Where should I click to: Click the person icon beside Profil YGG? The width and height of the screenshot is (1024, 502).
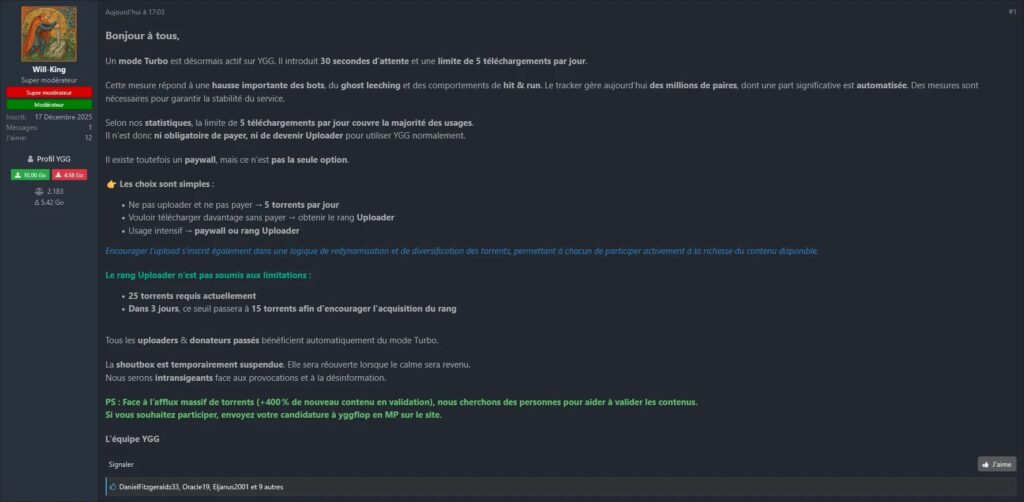[x=31, y=159]
